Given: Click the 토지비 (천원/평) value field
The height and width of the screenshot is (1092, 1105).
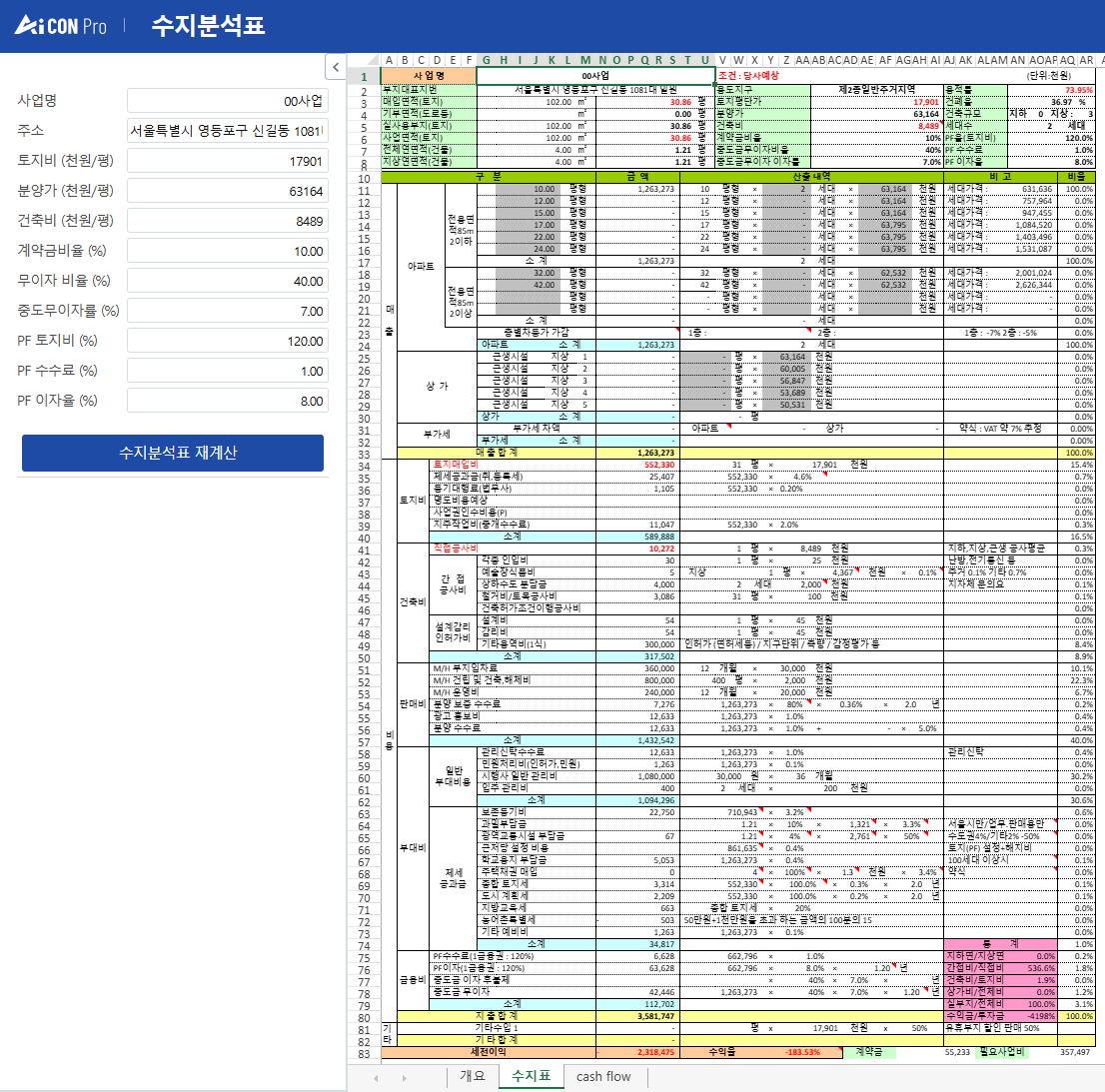Looking at the screenshot, I should pyautogui.click(x=228, y=161).
